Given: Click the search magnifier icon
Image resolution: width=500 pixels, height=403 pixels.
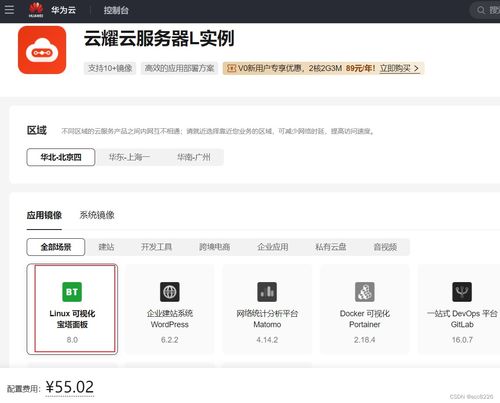Looking at the screenshot, I should pyautogui.click(x=481, y=10).
